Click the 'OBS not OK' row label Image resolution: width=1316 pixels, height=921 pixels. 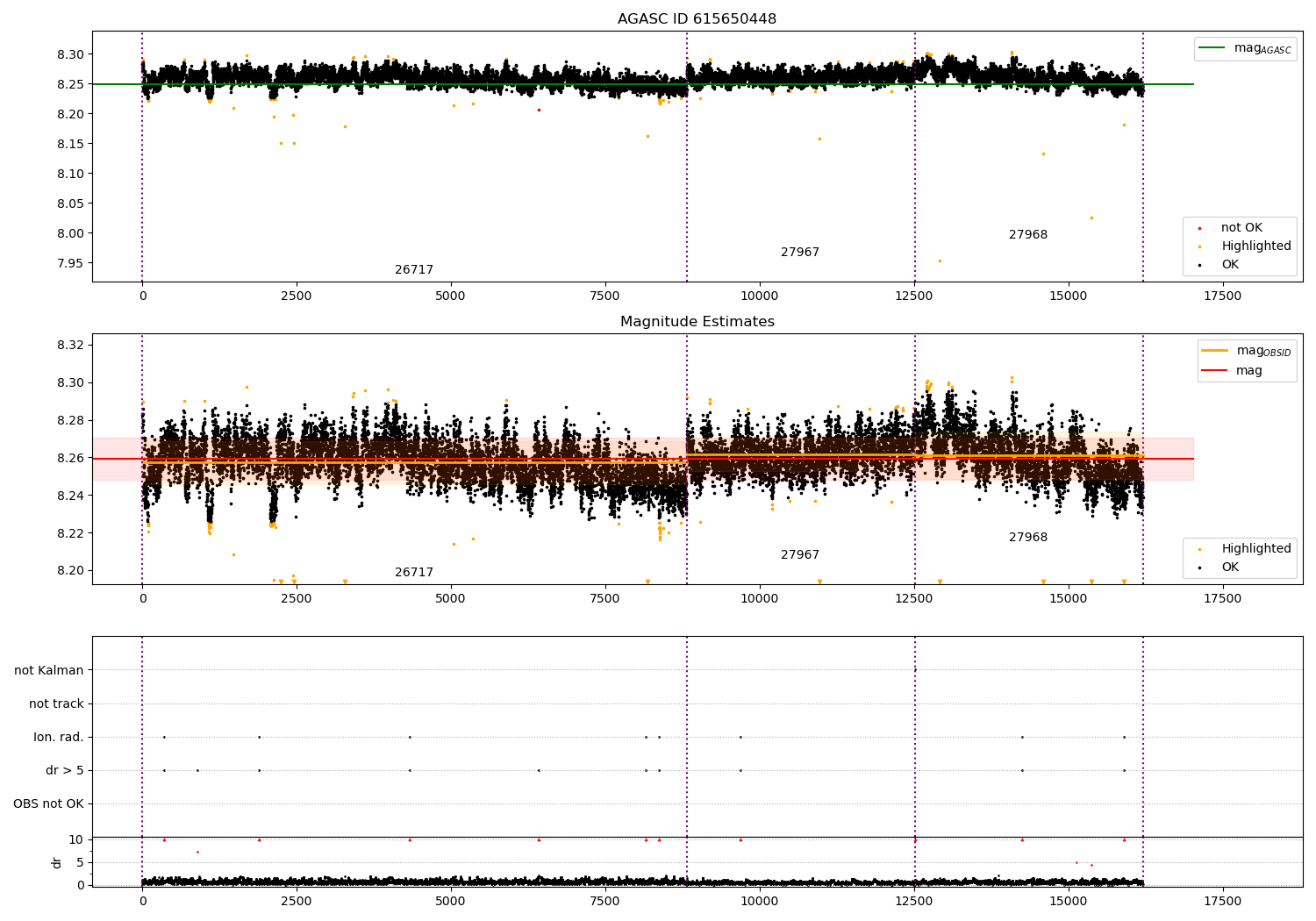48,804
